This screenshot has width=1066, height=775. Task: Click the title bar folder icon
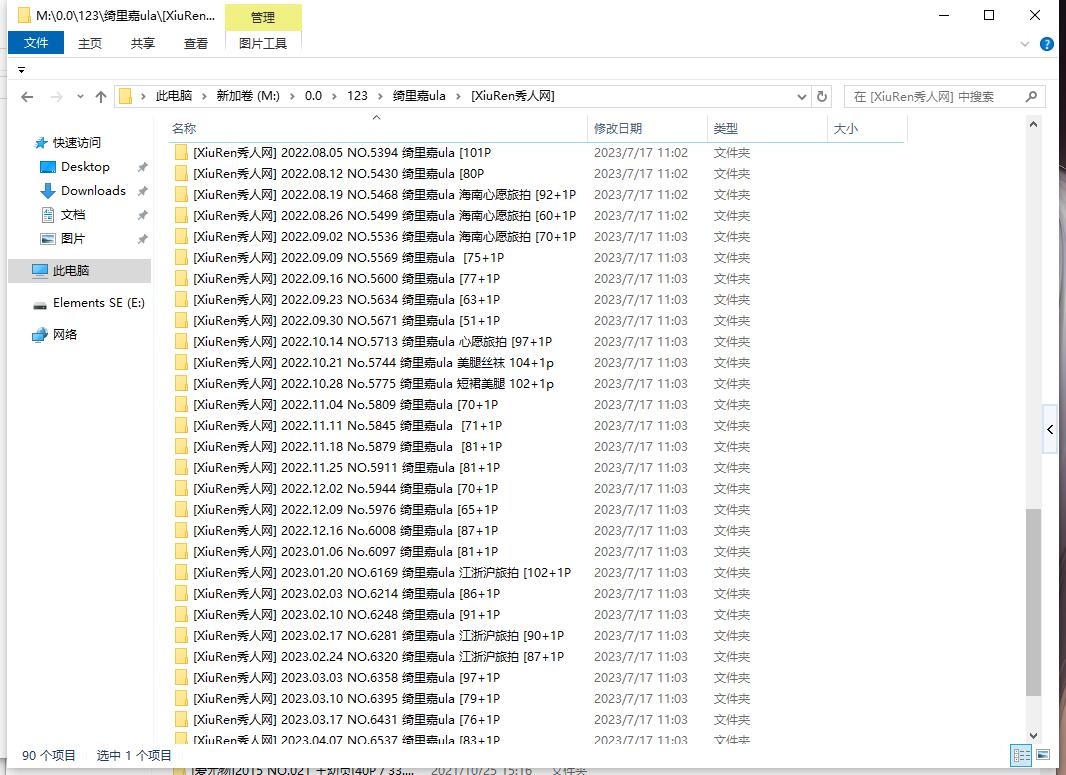(x=24, y=15)
